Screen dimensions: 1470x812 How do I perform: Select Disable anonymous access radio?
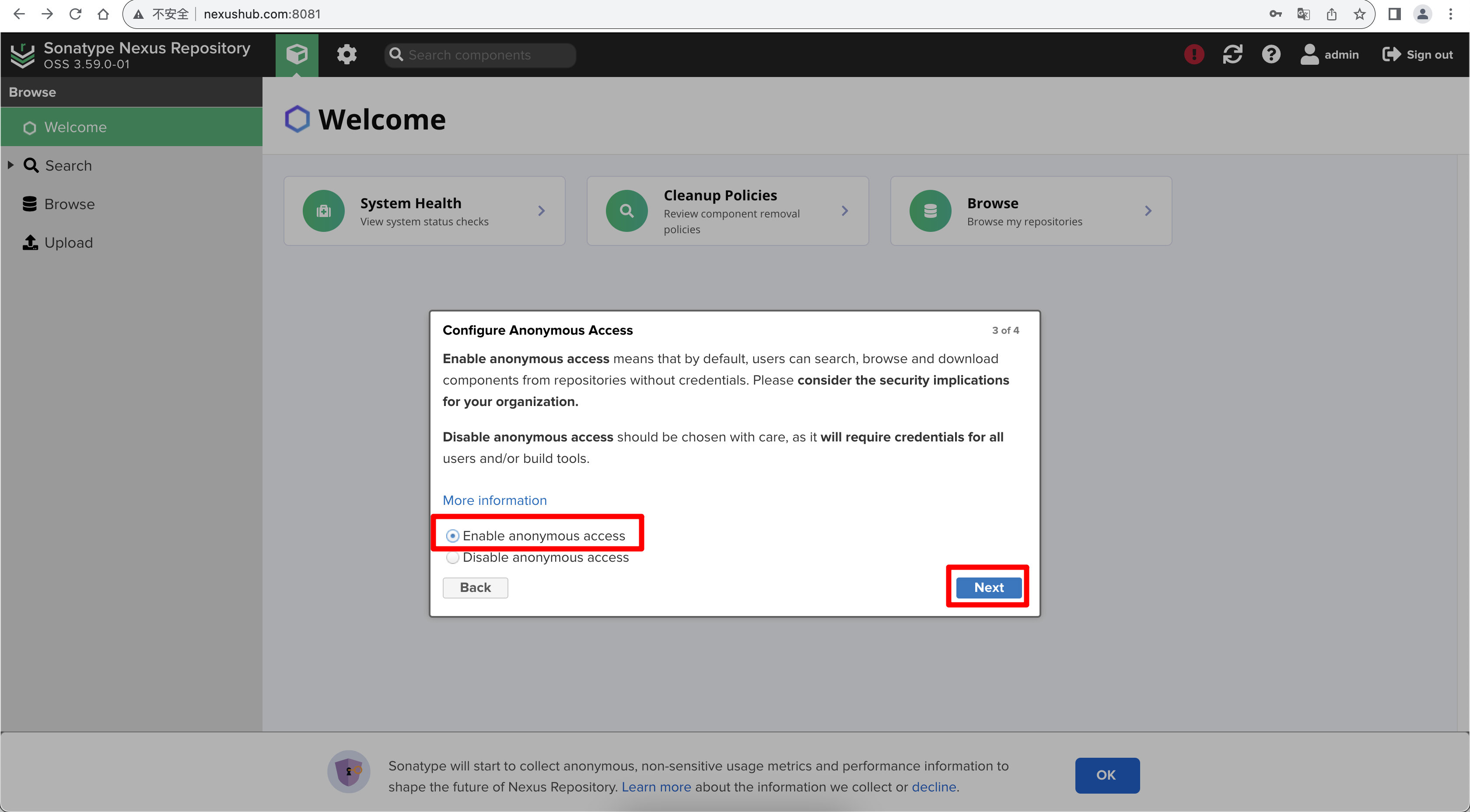pos(452,557)
